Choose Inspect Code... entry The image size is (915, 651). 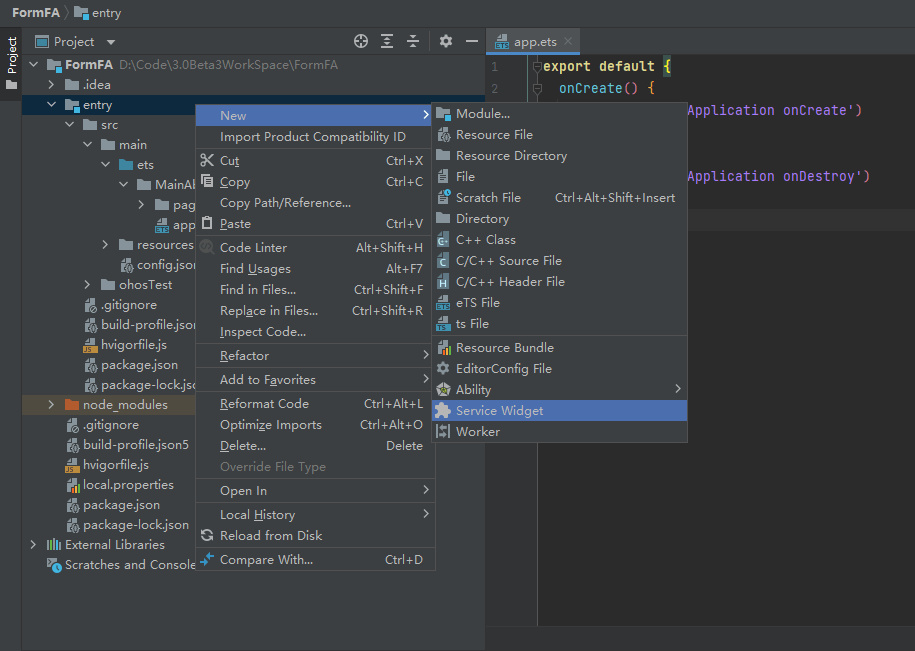pyautogui.click(x=315, y=331)
